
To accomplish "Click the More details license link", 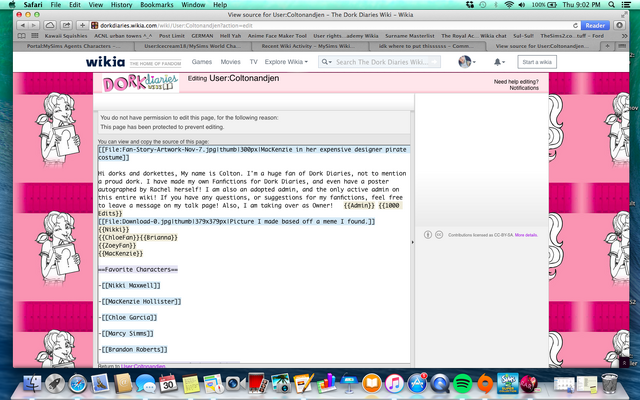I will pyautogui.click(x=526, y=235).
